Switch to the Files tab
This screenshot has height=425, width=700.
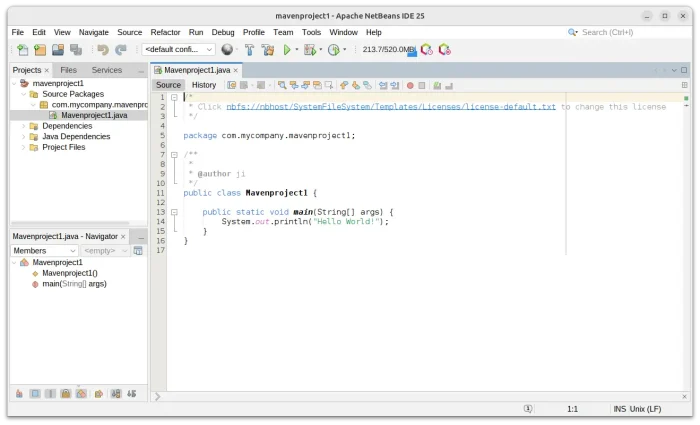click(x=68, y=70)
